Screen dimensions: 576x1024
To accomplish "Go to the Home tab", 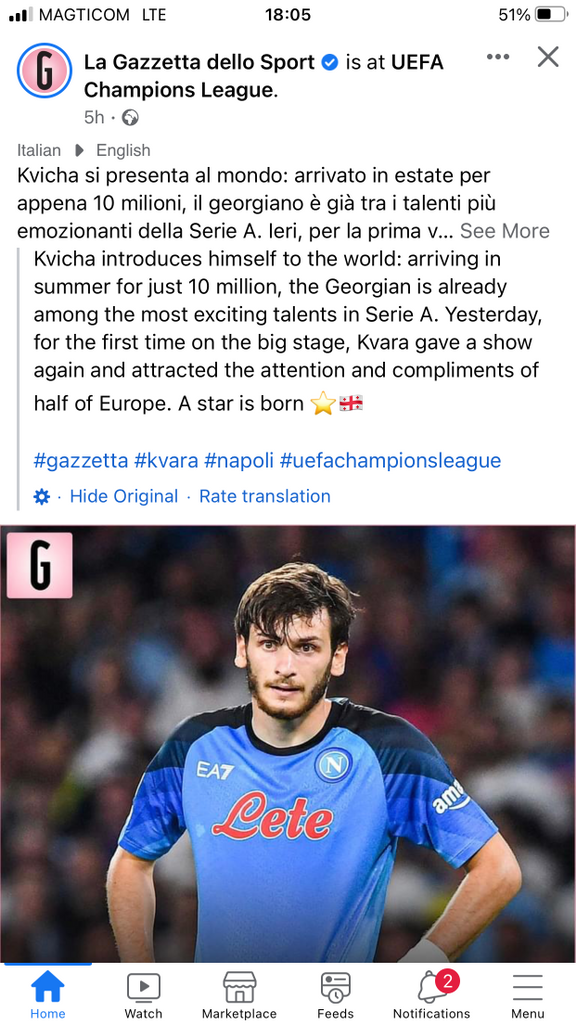I will (48, 995).
